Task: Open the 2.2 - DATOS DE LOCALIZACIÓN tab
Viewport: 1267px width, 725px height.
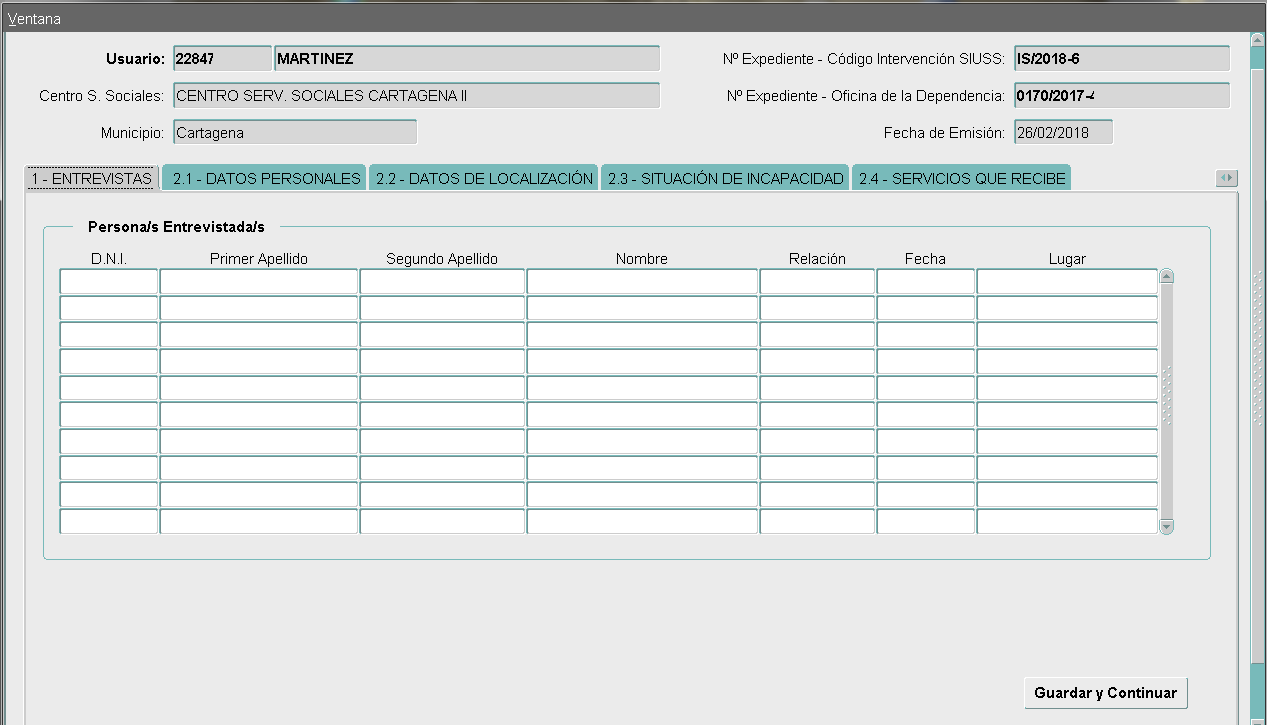Action: 484,179
